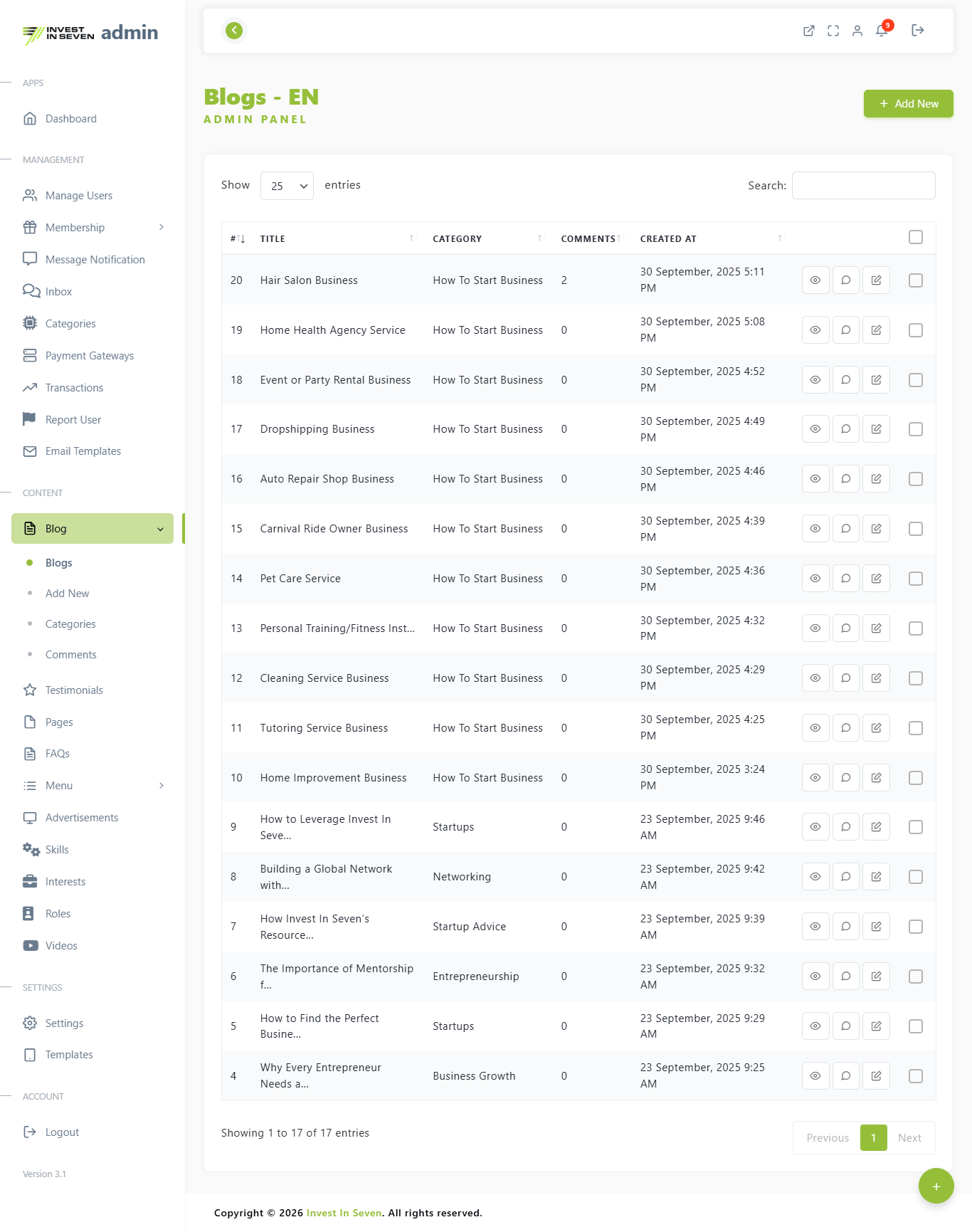
Task: Click the notification bell icon
Action: coord(882,31)
